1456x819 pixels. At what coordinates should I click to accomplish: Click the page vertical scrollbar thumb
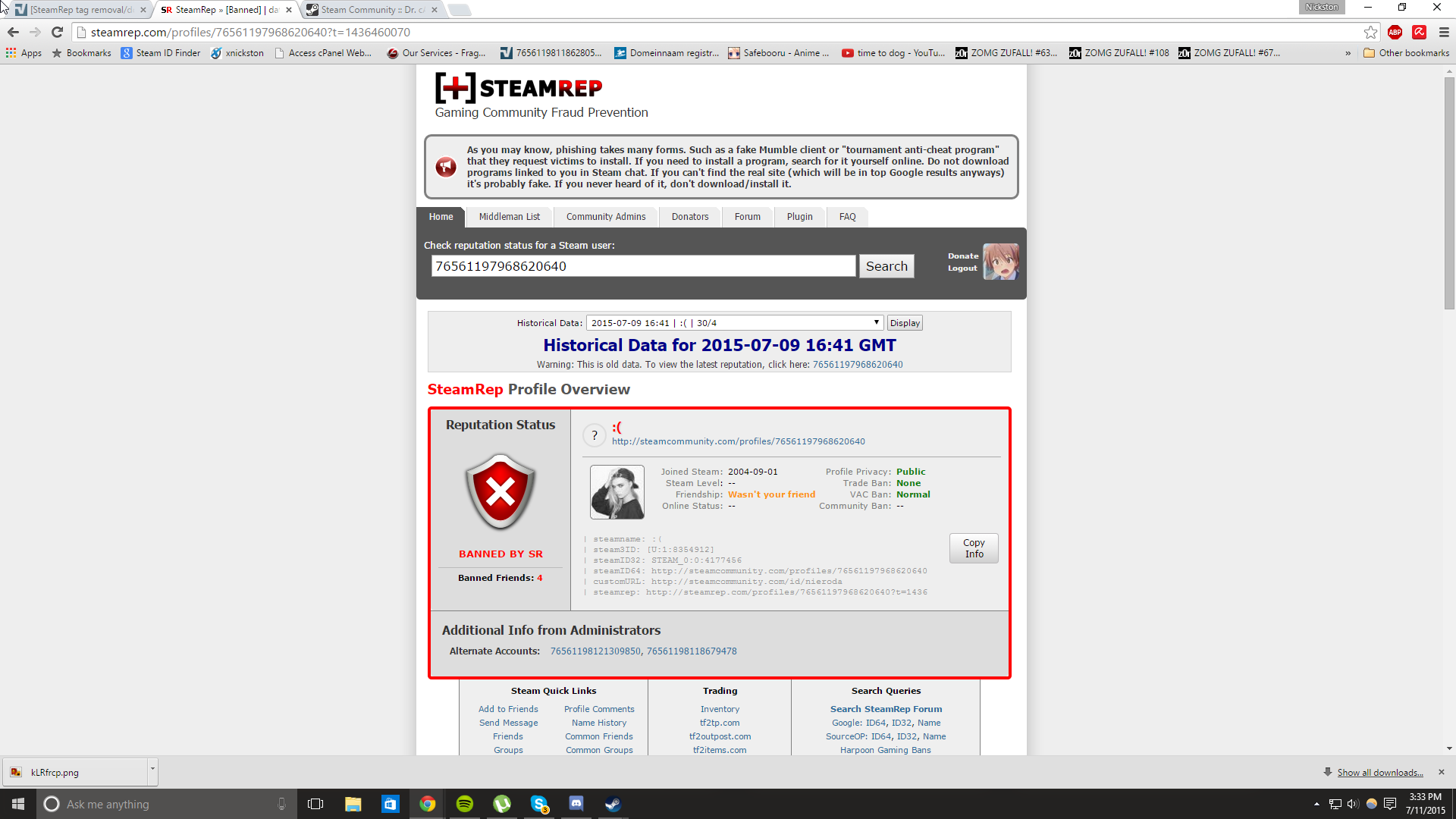pos(1449,192)
